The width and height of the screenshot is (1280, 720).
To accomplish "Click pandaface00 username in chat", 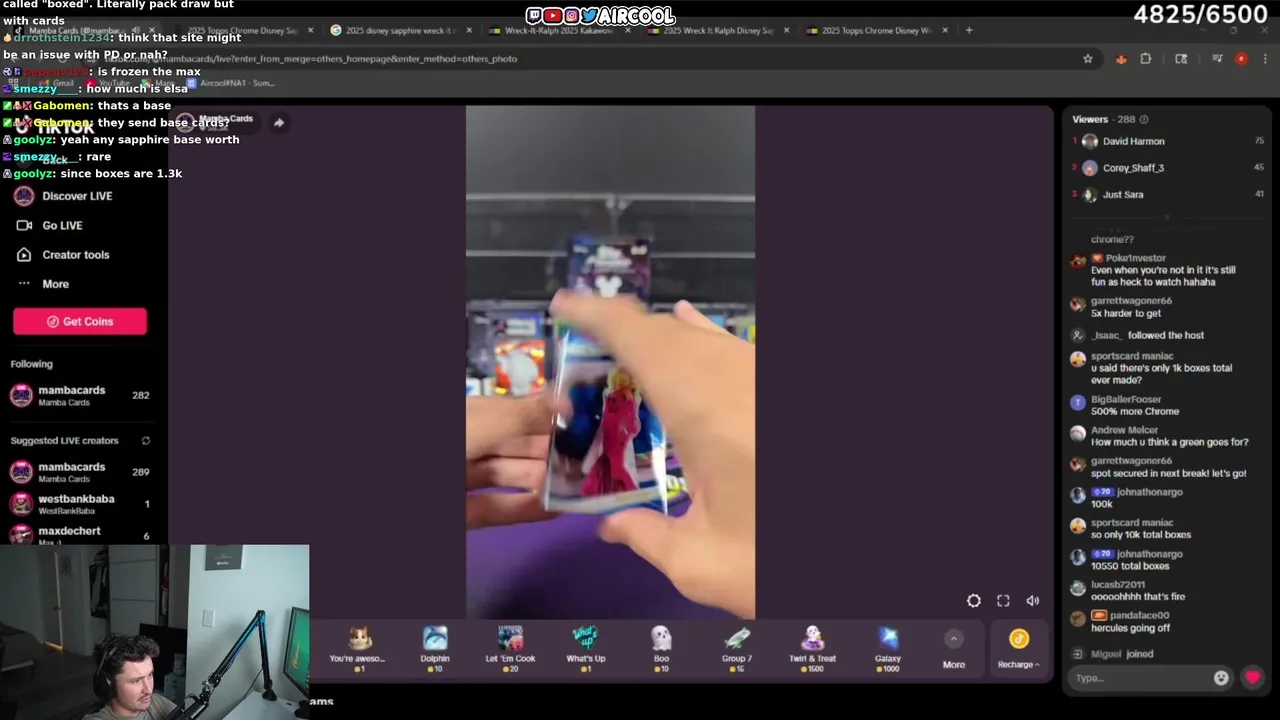I will click(x=1139, y=615).
